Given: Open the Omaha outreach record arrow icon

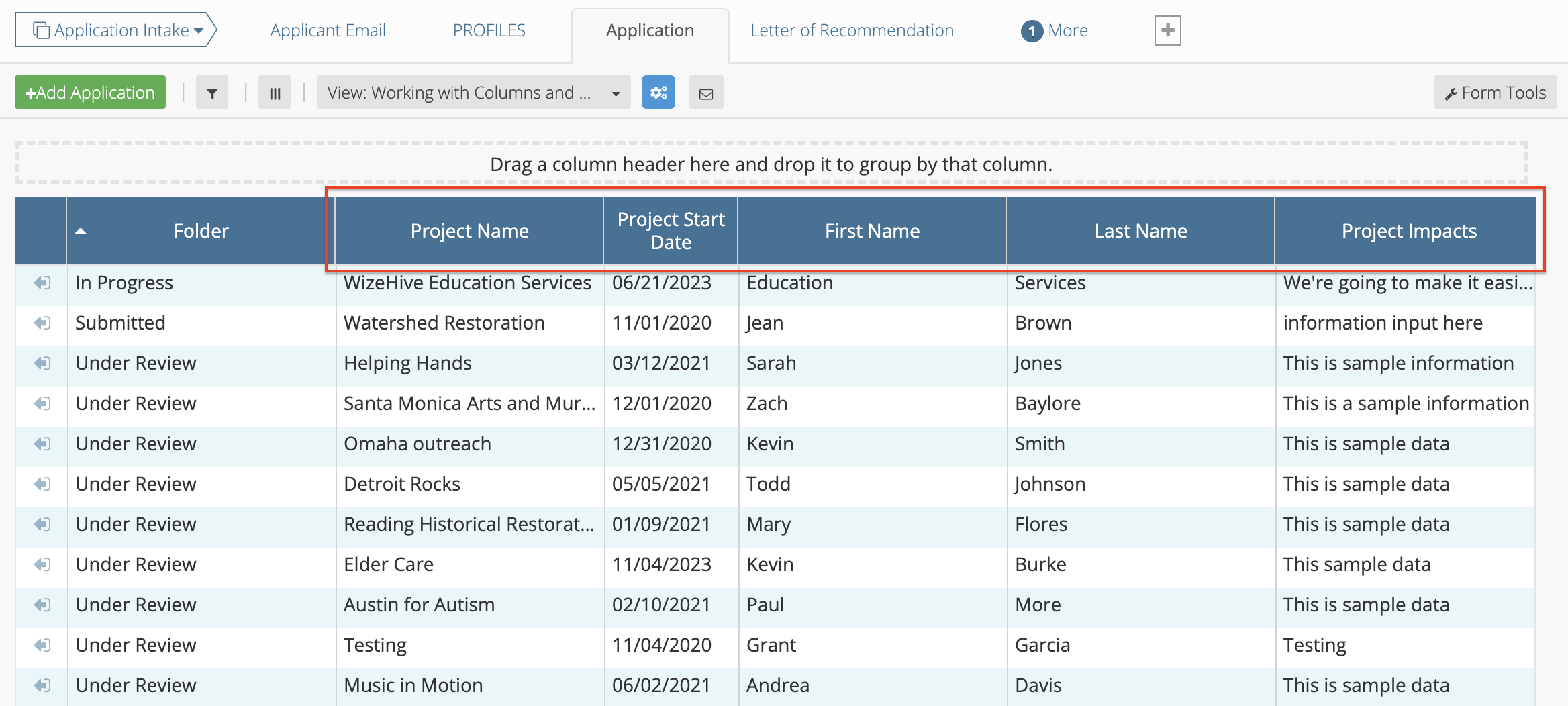Looking at the screenshot, I should [42, 444].
